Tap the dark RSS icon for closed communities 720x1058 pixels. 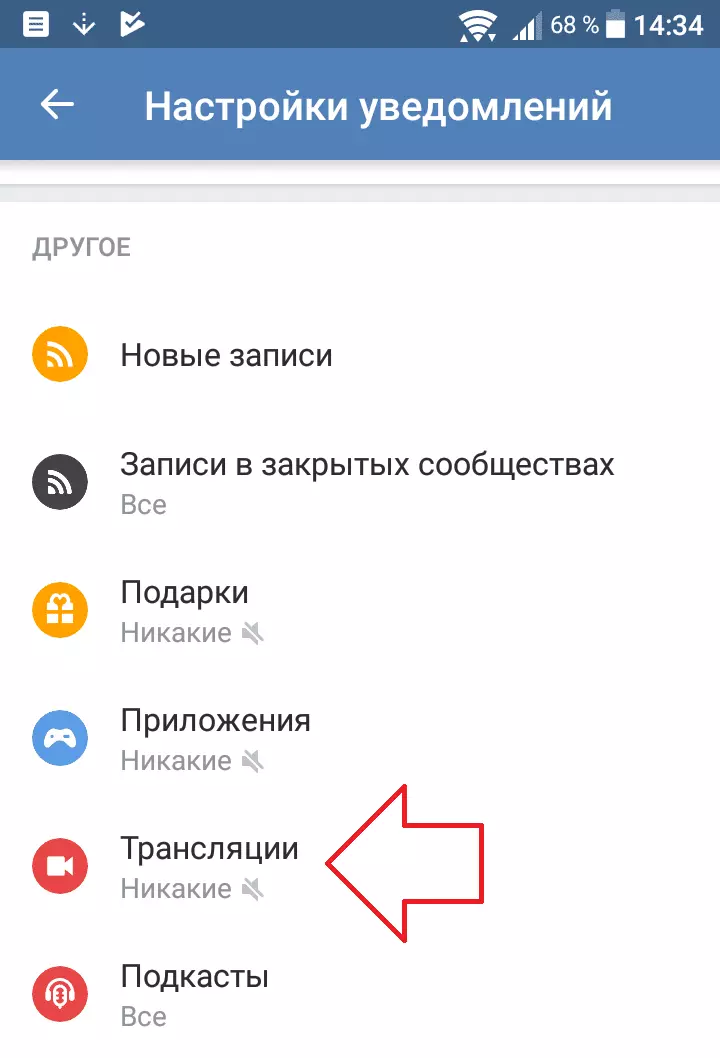[x=60, y=482]
